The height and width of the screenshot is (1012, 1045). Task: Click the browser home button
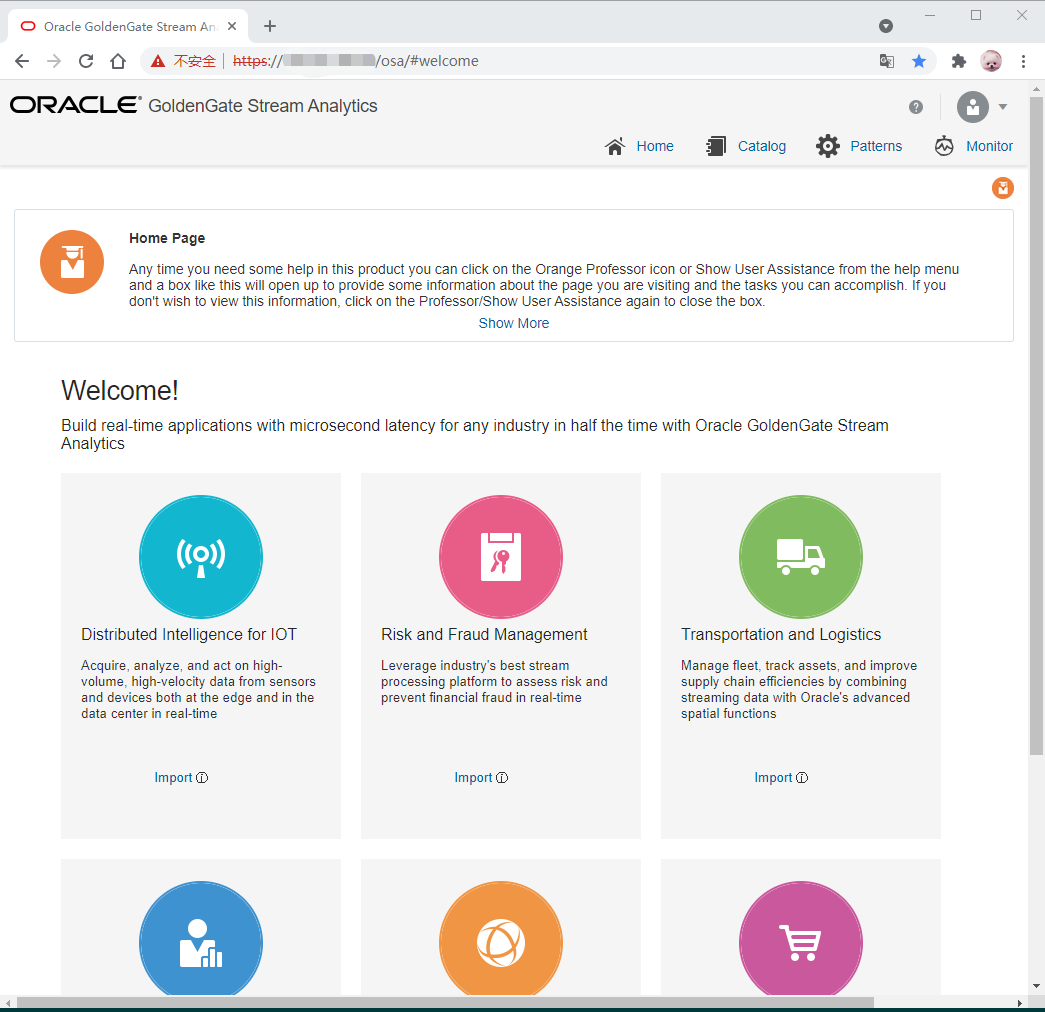[x=118, y=61]
